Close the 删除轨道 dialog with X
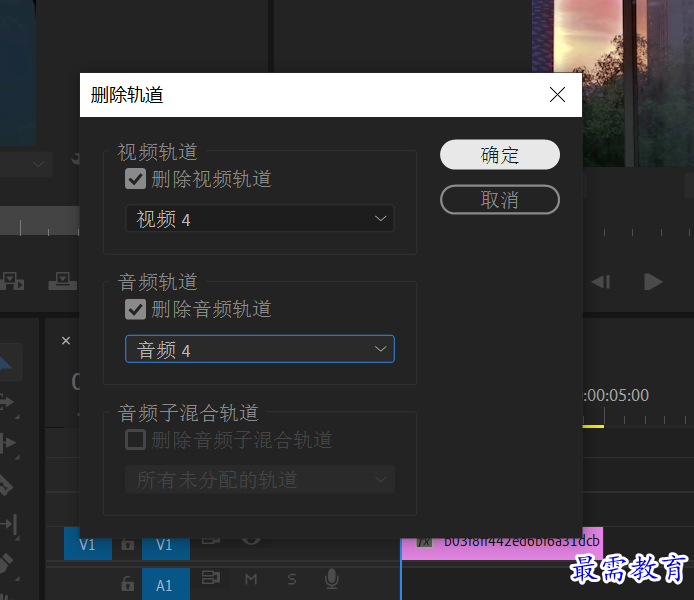 point(557,95)
